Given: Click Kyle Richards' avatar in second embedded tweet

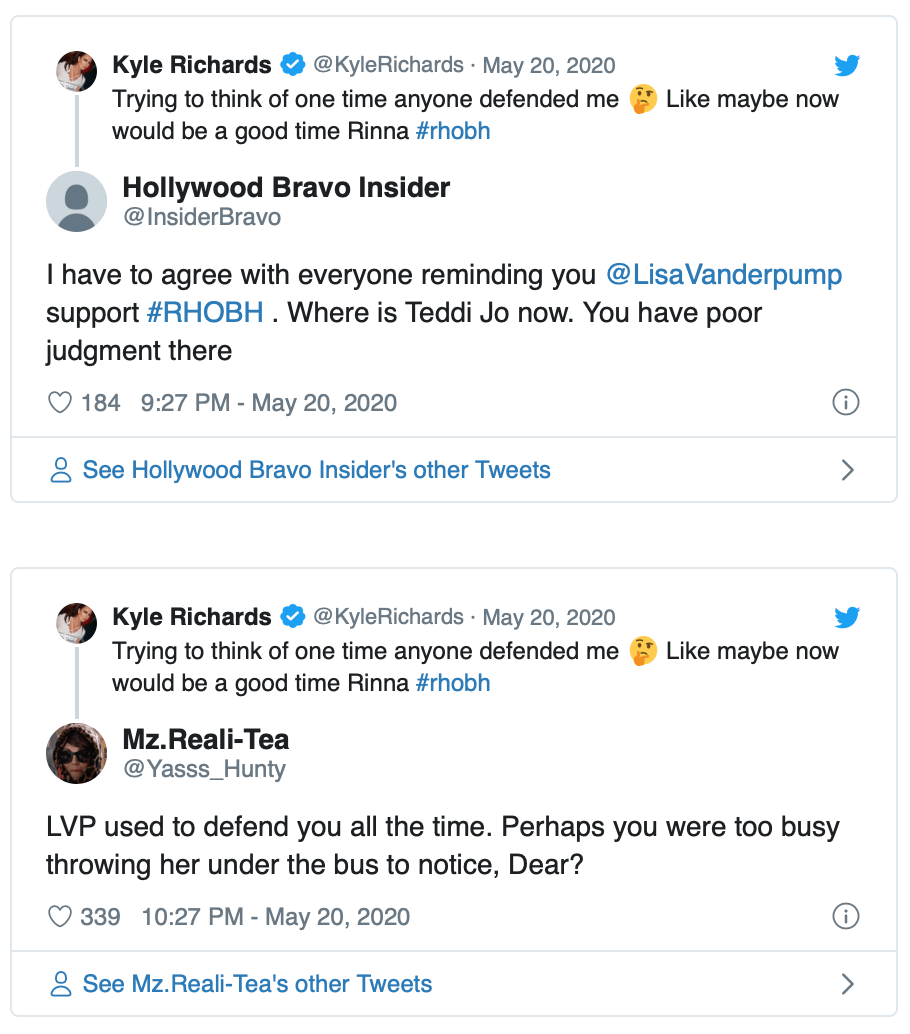Looking at the screenshot, I should coord(76,622).
